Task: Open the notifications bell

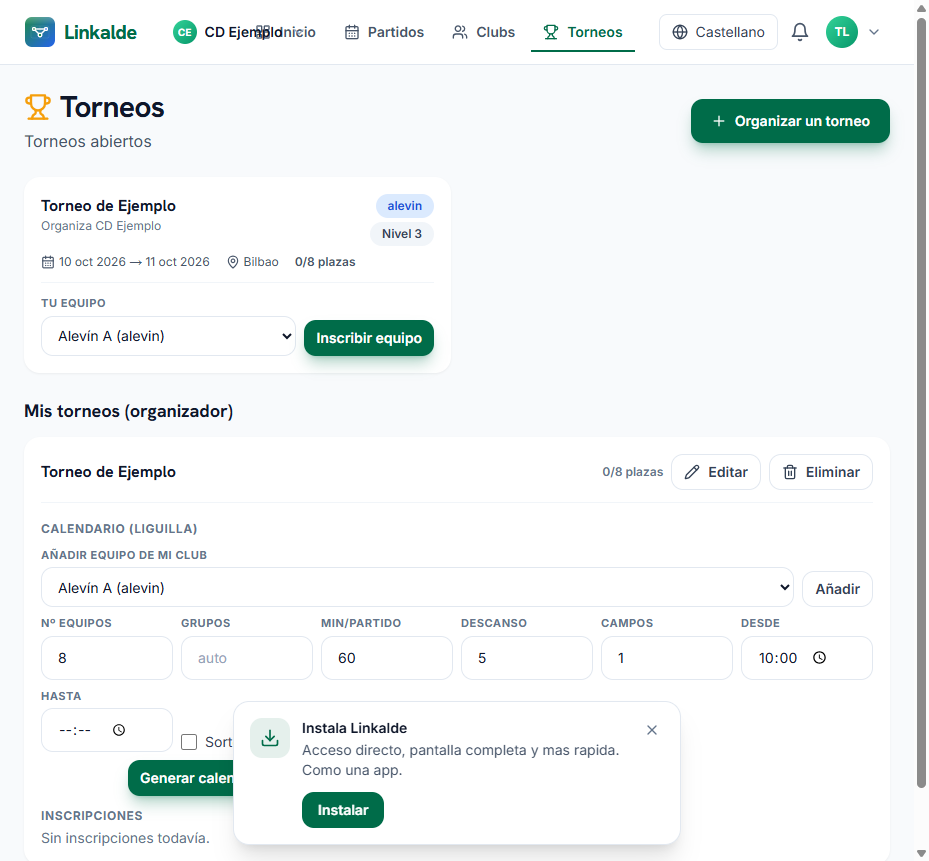Action: pos(800,32)
